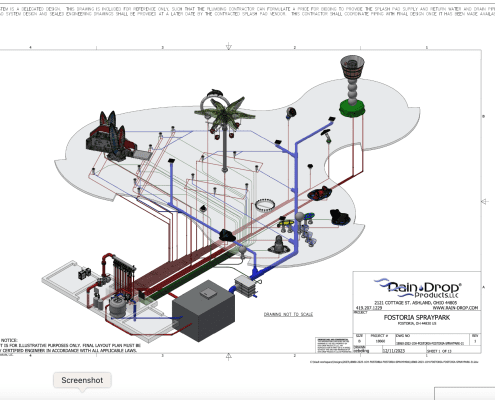The width and height of the screenshot is (495, 400).
Task: Click the Screenshot tooltip button
Action: [x=82, y=380]
